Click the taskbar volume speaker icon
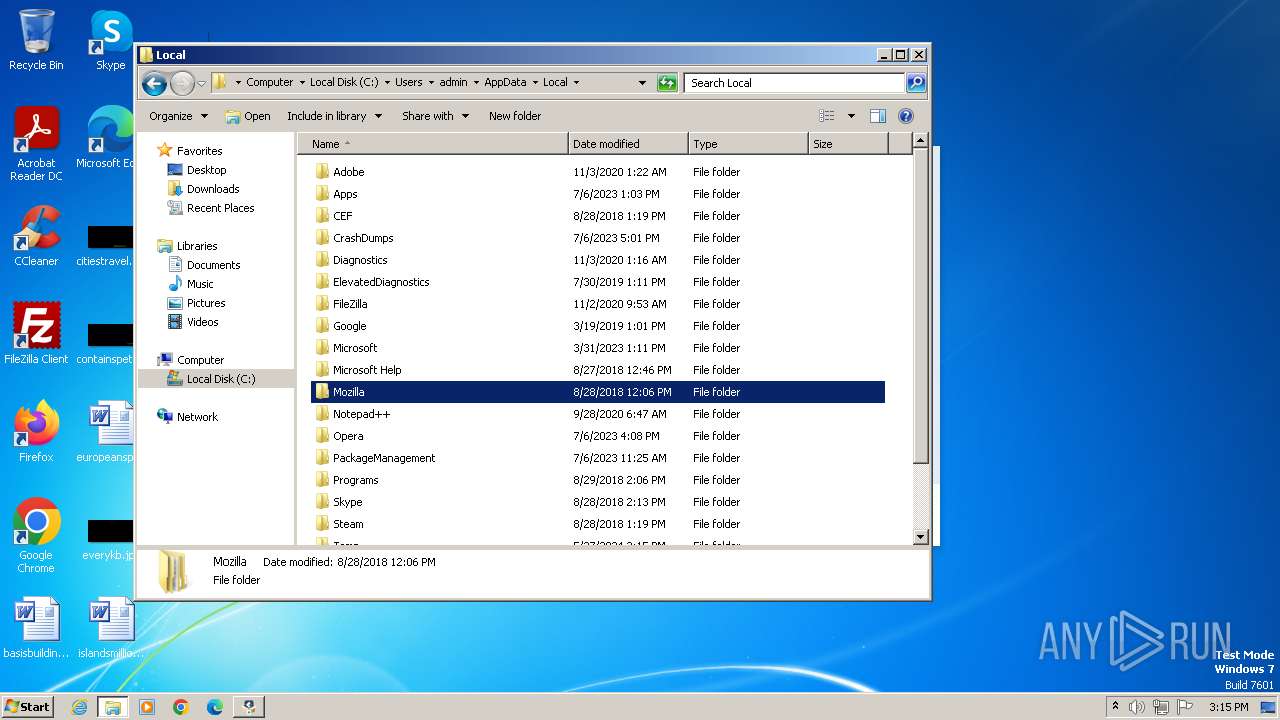Viewport: 1280px width, 720px height. click(1137, 707)
